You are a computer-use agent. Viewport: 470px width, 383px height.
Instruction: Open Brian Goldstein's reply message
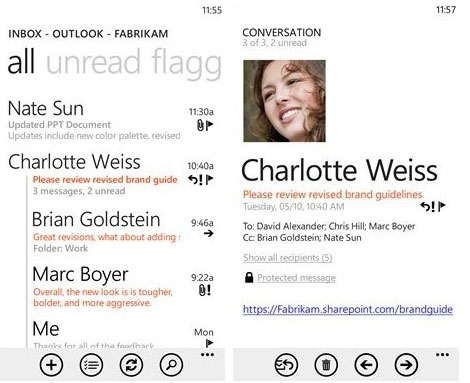click(x=123, y=232)
